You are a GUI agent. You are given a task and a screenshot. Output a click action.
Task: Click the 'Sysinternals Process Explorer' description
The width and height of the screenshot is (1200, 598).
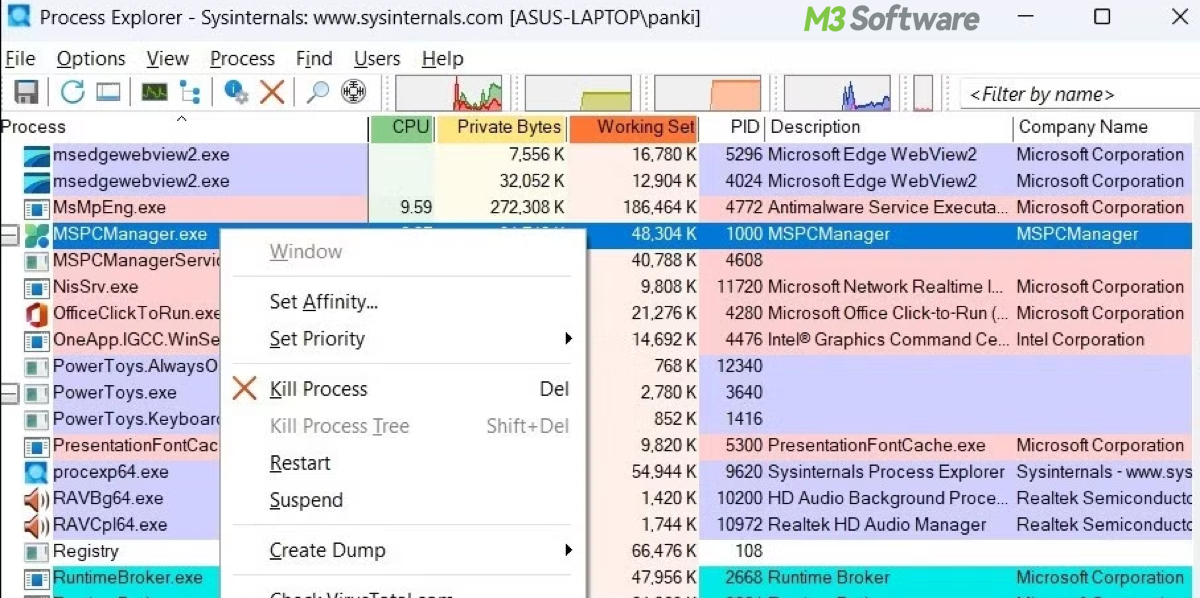(886, 472)
